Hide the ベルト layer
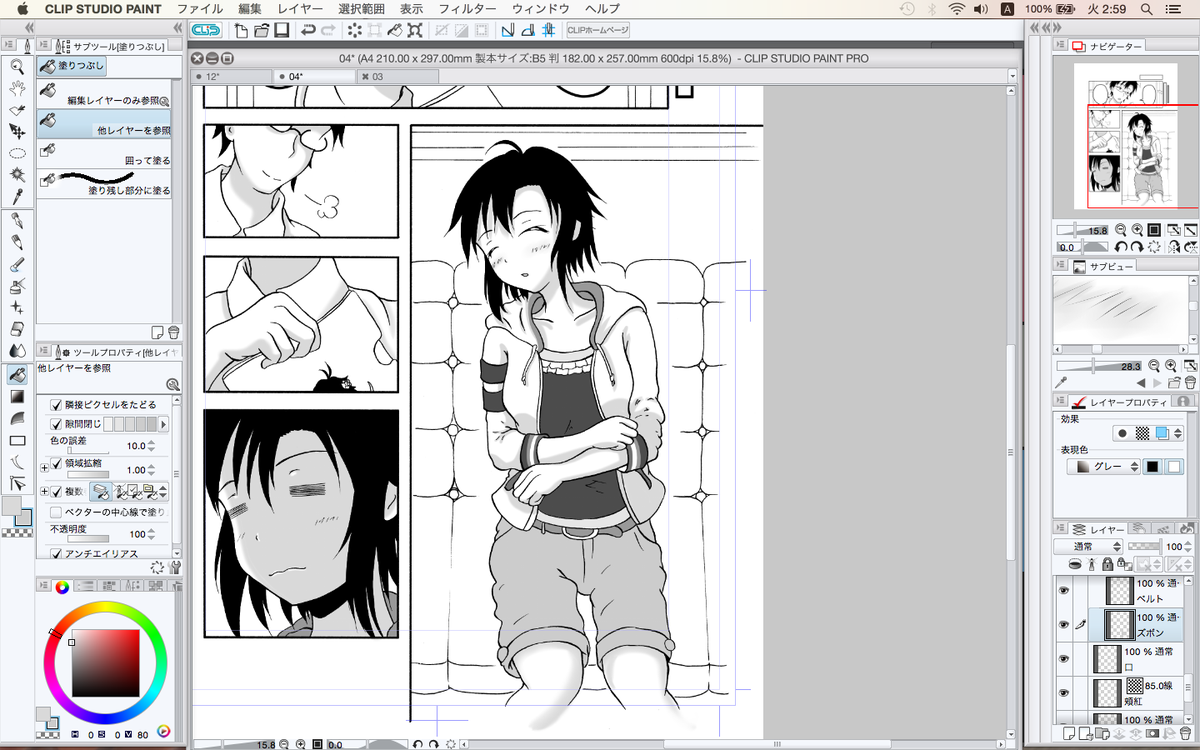The image size is (1200, 750). pos(1064,591)
